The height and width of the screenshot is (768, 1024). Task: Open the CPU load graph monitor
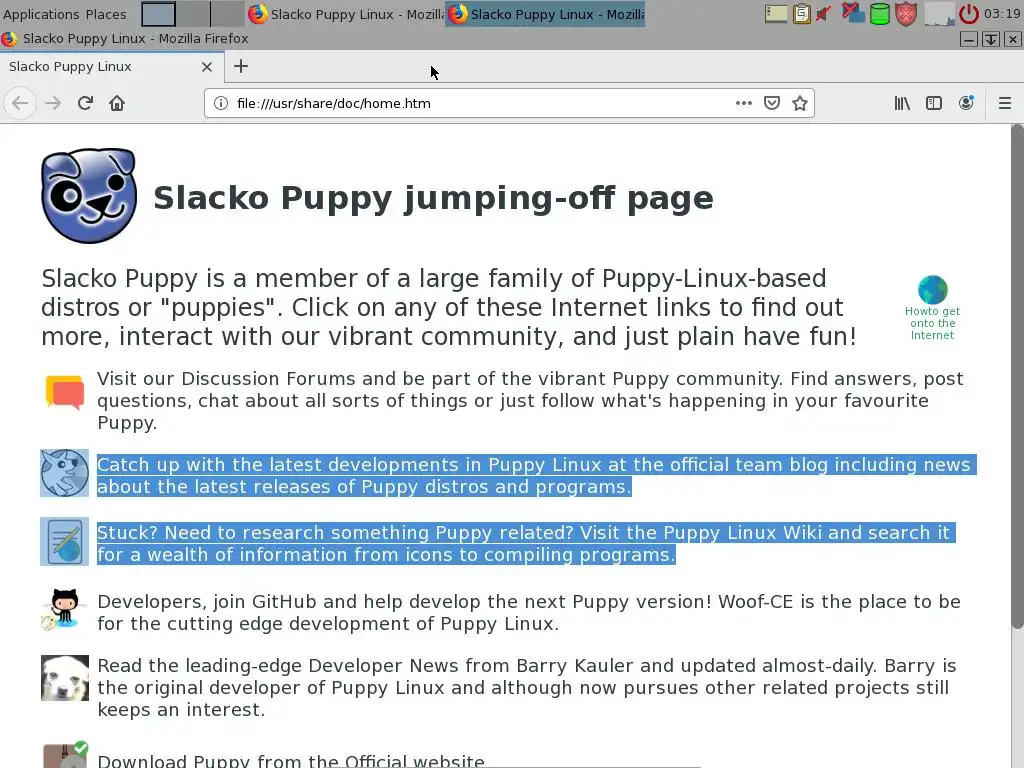click(x=940, y=14)
